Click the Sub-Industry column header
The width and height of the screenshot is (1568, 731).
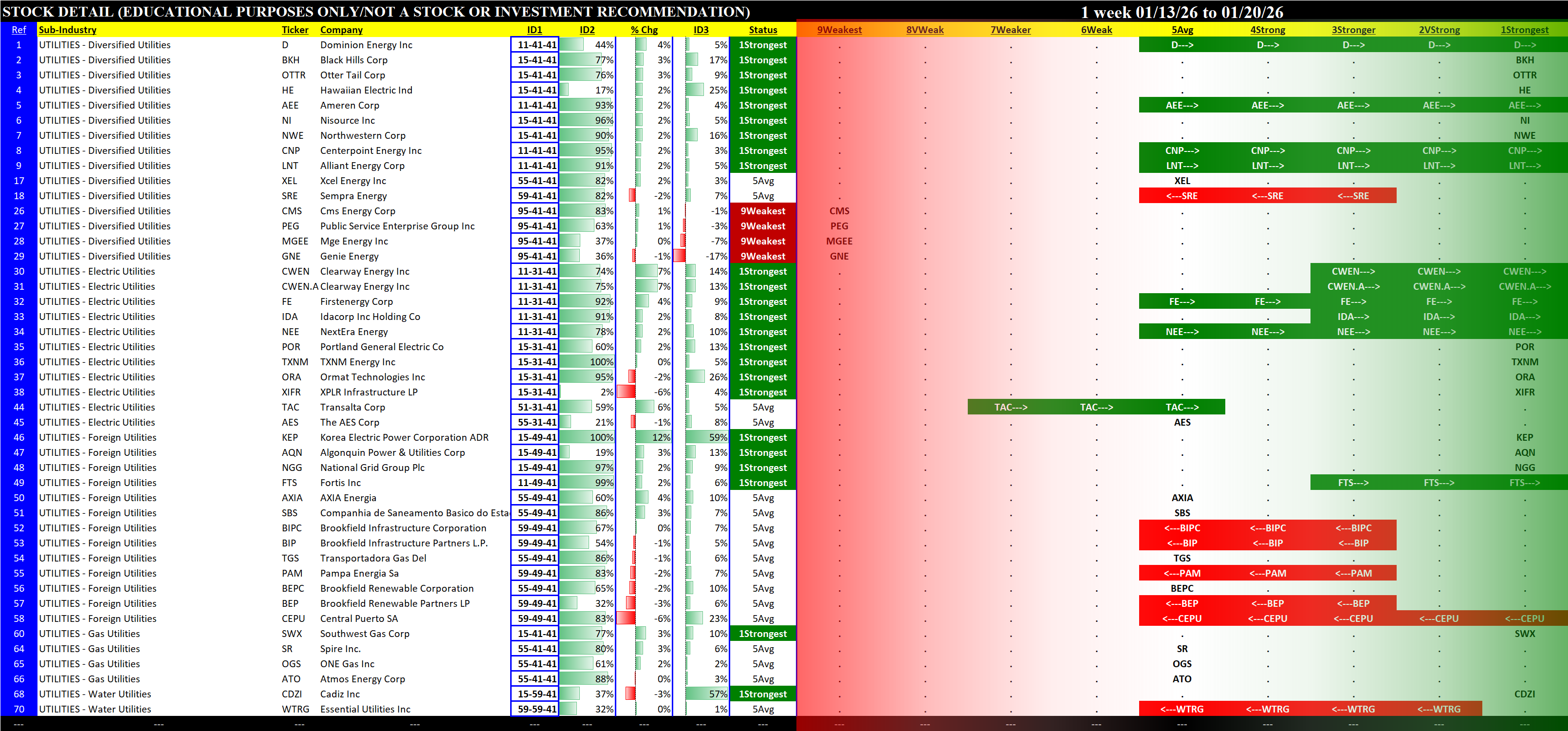tap(68, 30)
